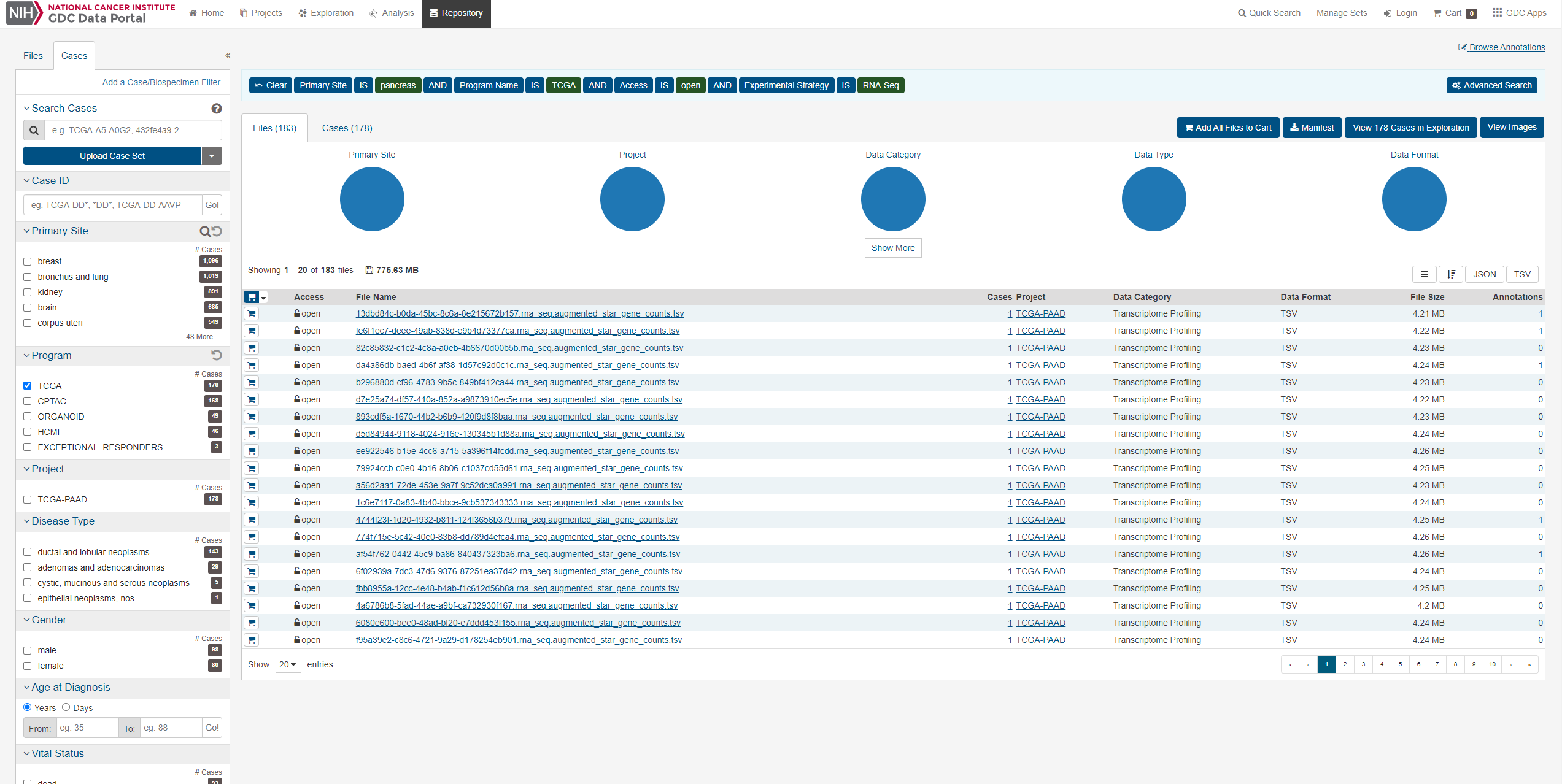Click the Manifest download button
Image resolution: width=1562 pixels, height=784 pixels.
click(1312, 128)
